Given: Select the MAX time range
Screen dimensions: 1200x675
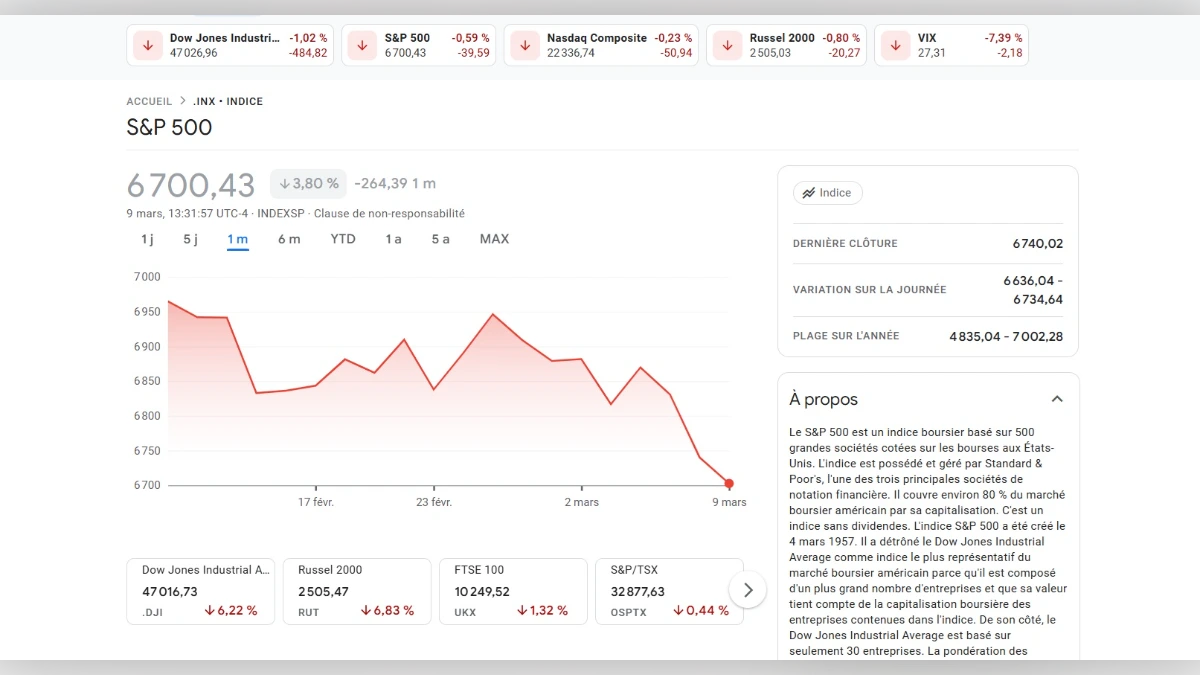Looking at the screenshot, I should point(494,239).
